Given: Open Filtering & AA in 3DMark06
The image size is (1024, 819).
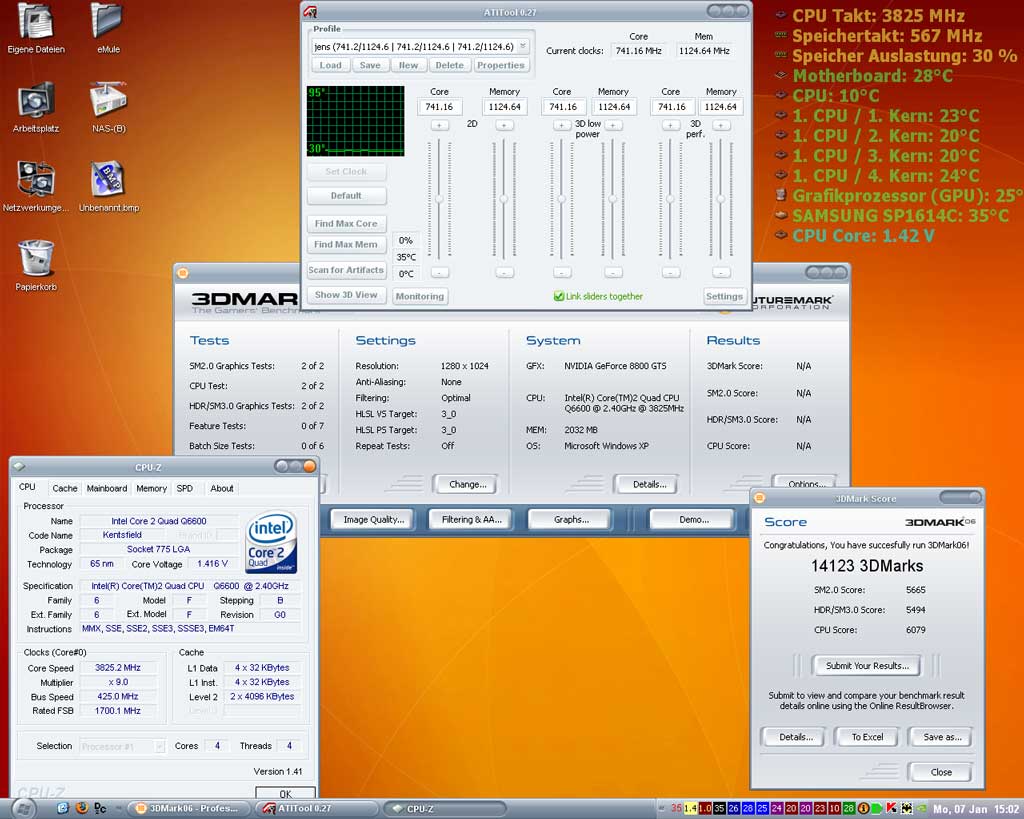Looking at the screenshot, I should point(472,519).
